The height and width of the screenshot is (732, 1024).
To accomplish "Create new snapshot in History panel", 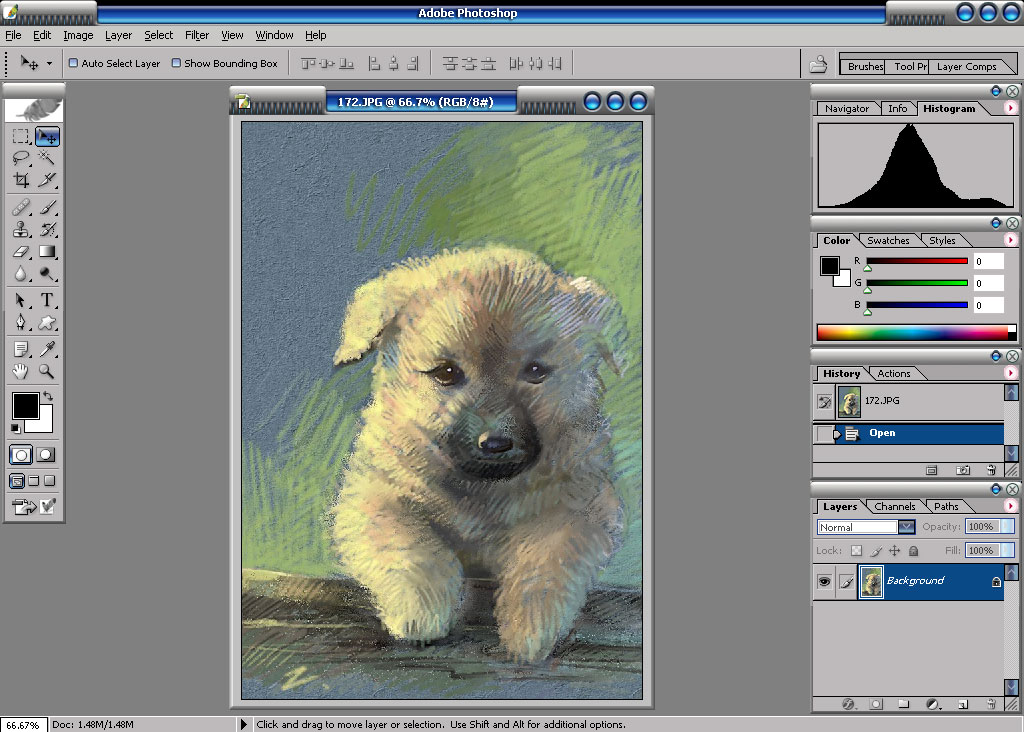I will pos(963,470).
